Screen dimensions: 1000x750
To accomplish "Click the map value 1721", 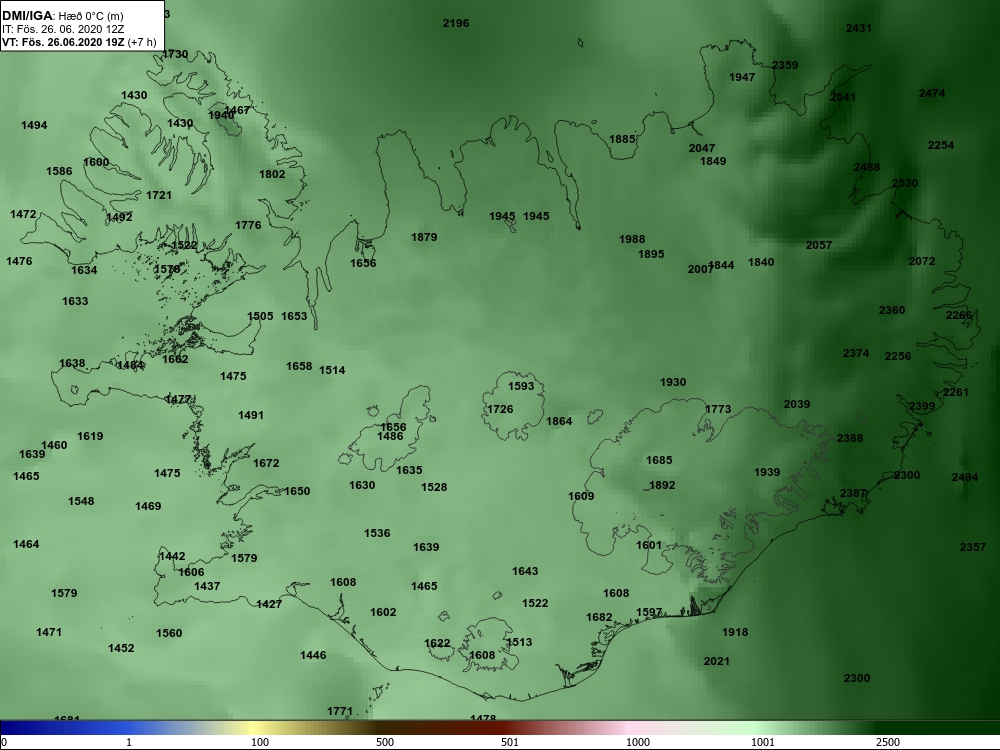I will (x=159, y=195).
